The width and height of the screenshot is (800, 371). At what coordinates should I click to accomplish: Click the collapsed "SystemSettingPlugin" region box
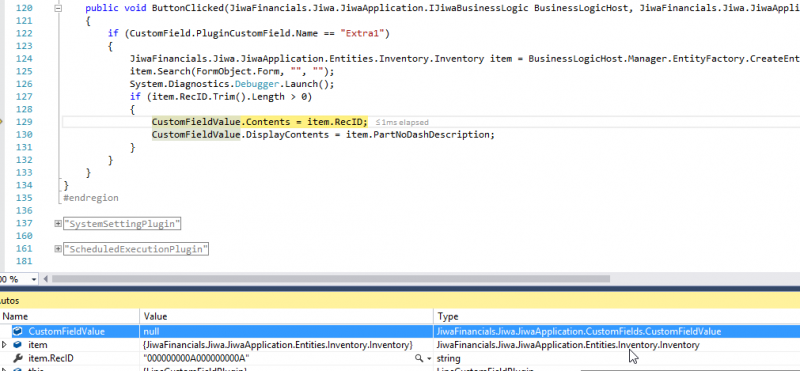[x=122, y=224]
